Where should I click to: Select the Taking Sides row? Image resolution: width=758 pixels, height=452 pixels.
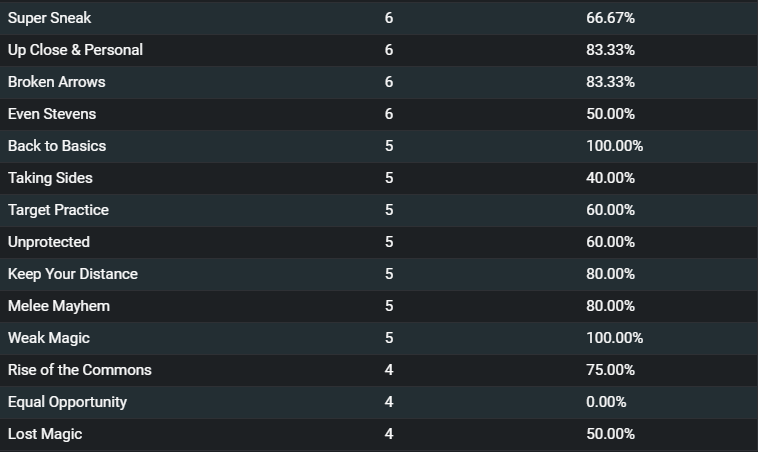coord(379,178)
